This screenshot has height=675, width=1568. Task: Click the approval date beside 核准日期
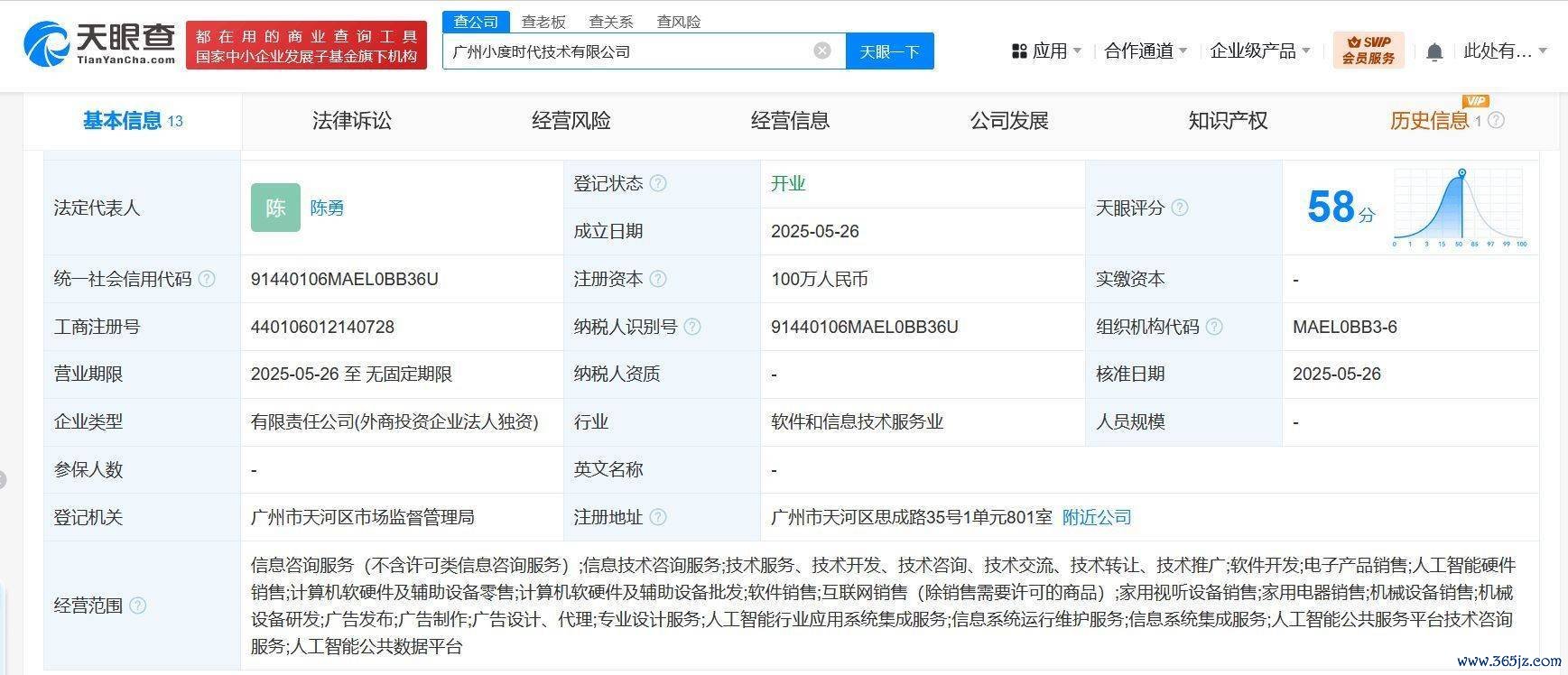[x=1337, y=374]
